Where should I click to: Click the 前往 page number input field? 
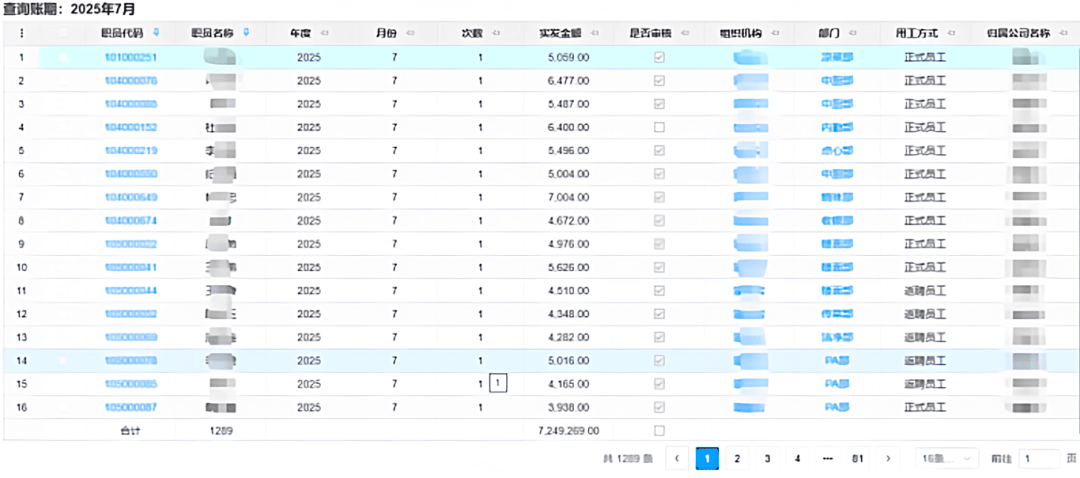pyautogui.click(x=1039, y=458)
